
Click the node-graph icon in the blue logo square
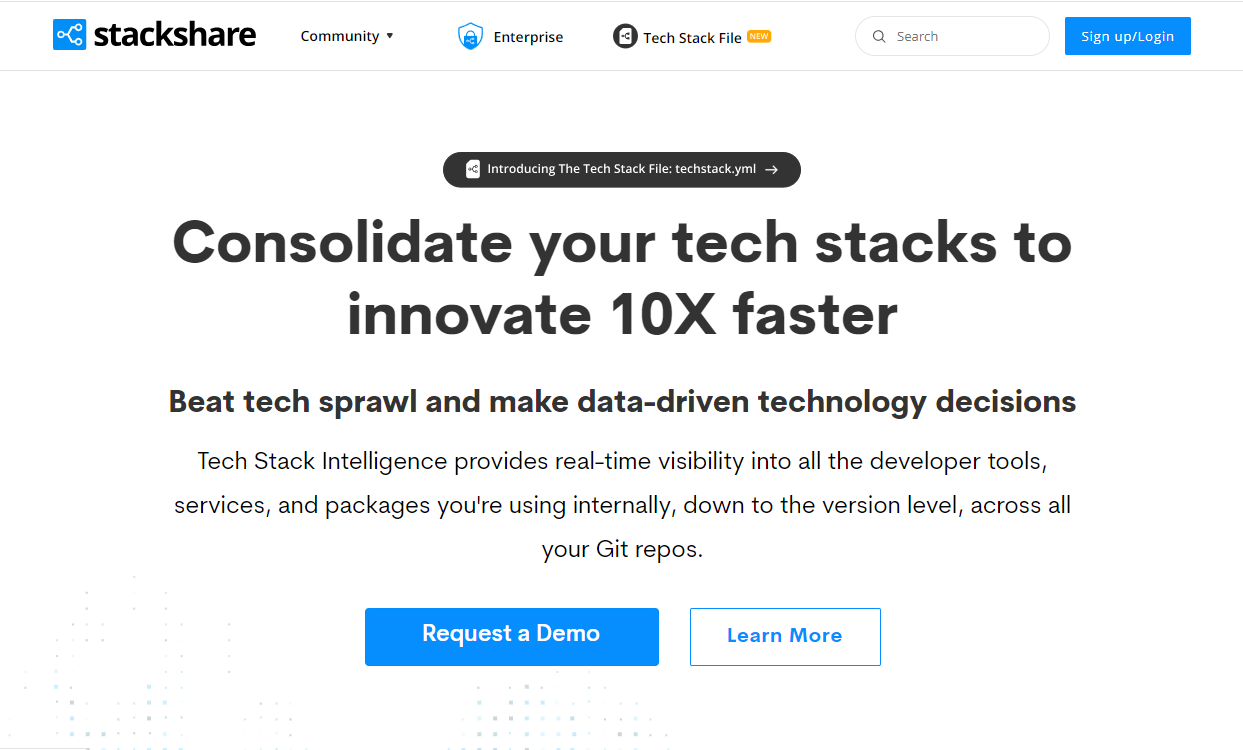click(x=69, y=34)
